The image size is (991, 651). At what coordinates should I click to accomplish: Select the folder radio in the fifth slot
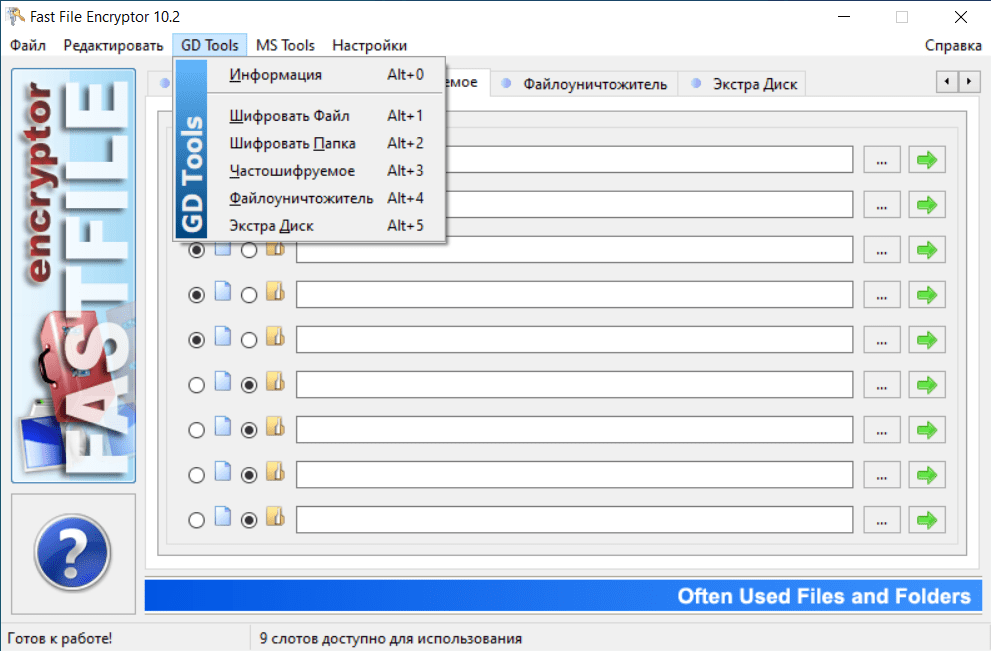coord(249,340)
